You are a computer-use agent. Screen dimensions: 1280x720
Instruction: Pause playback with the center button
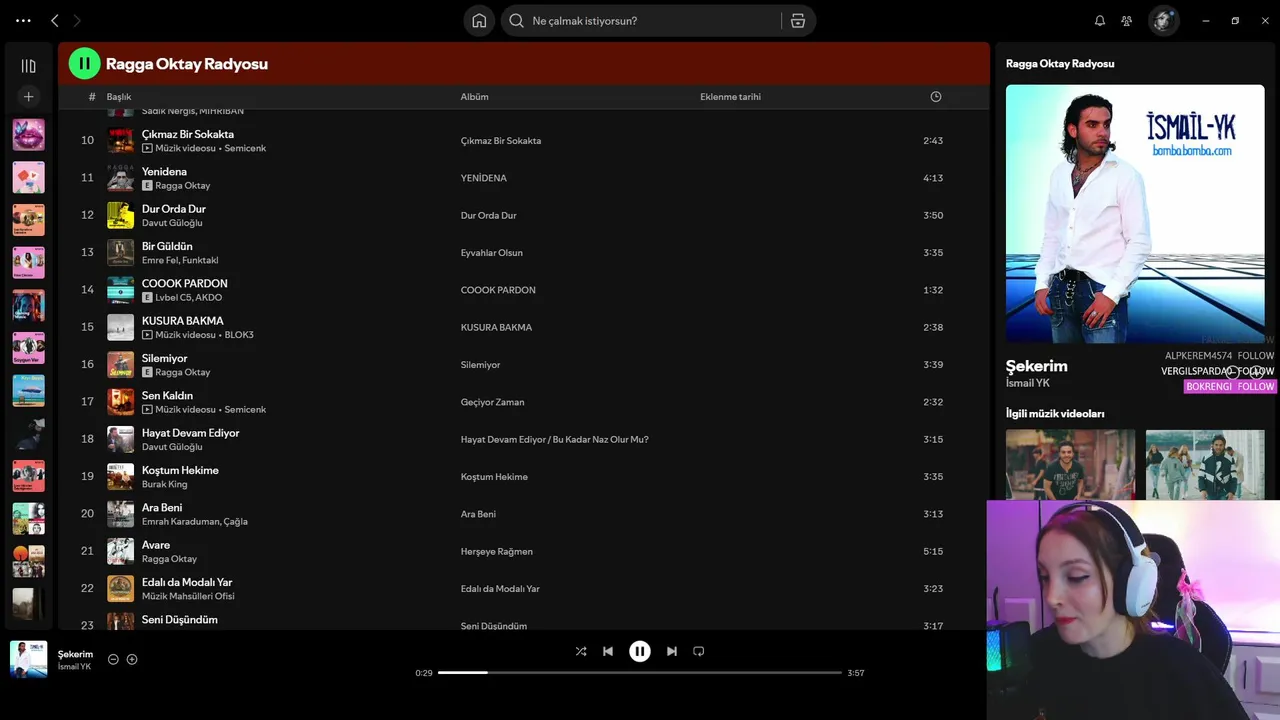(x=640, y=651)
